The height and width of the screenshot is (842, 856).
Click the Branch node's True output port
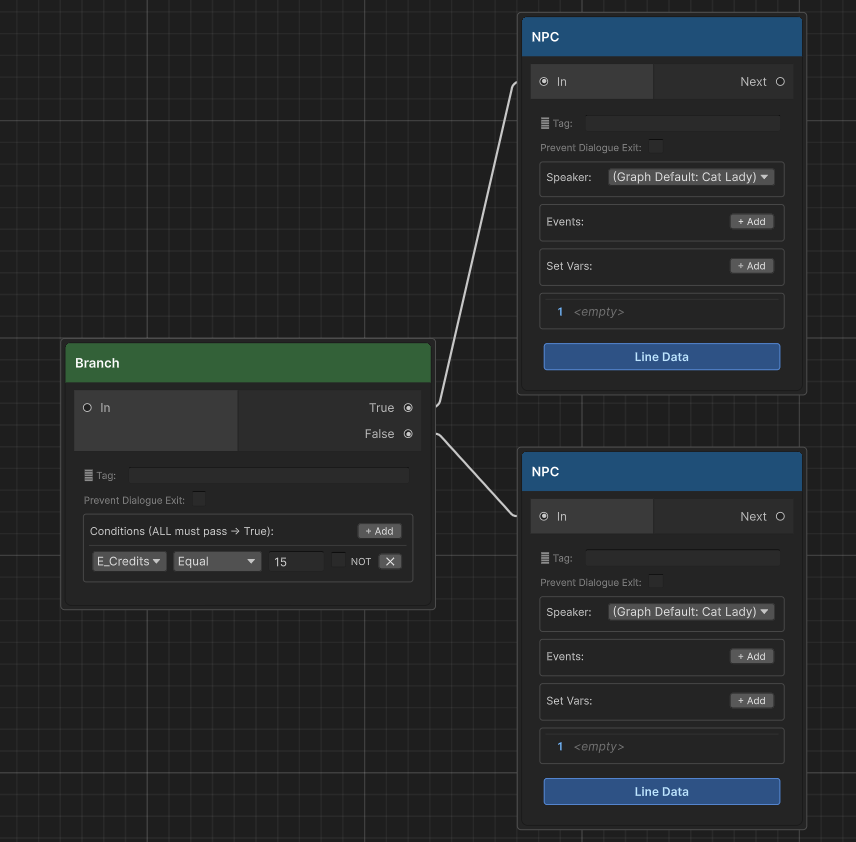(408, 408)
